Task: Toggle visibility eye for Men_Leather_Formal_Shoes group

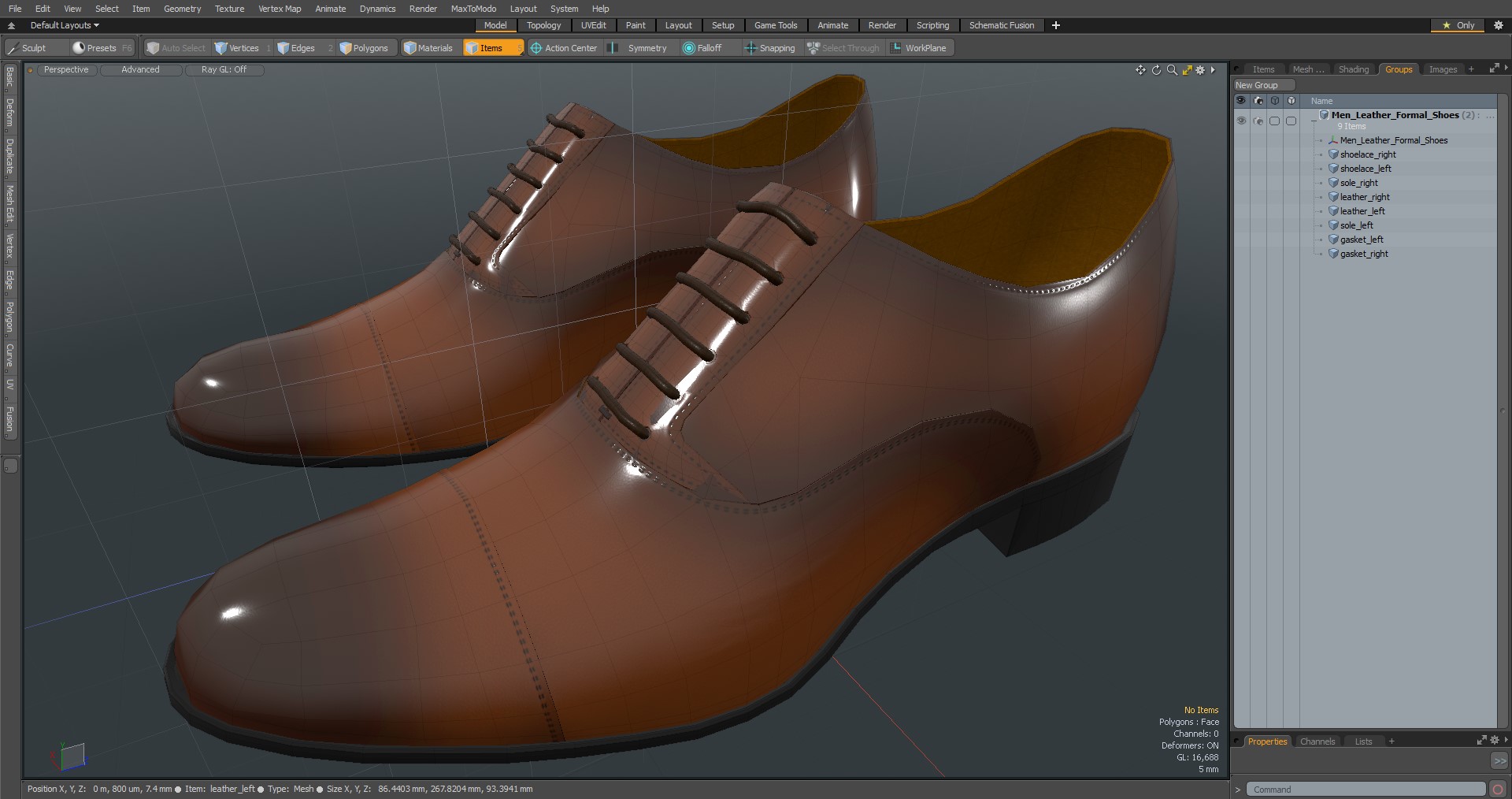Action: click(1241, 121)
